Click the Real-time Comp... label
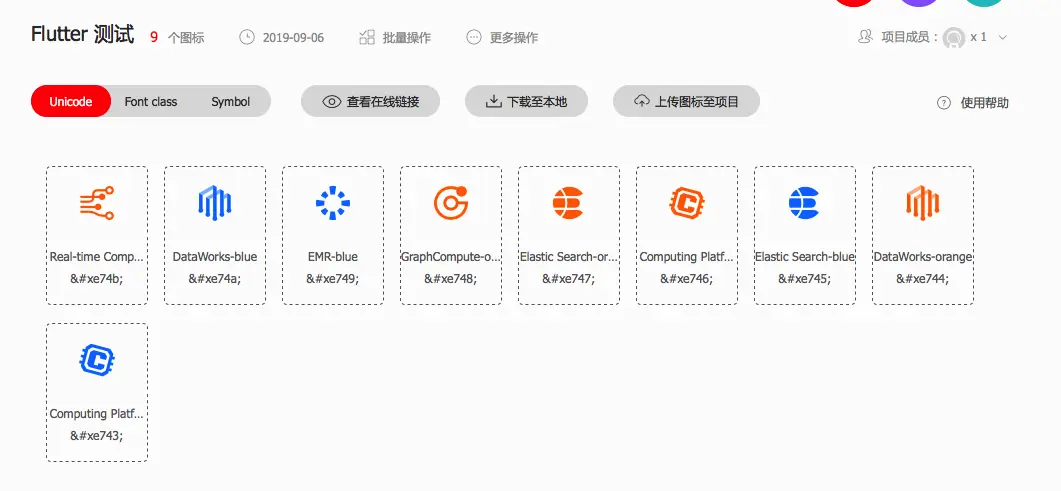The height and width of the screenshot is (491, 1061). [x=97, y=257]
